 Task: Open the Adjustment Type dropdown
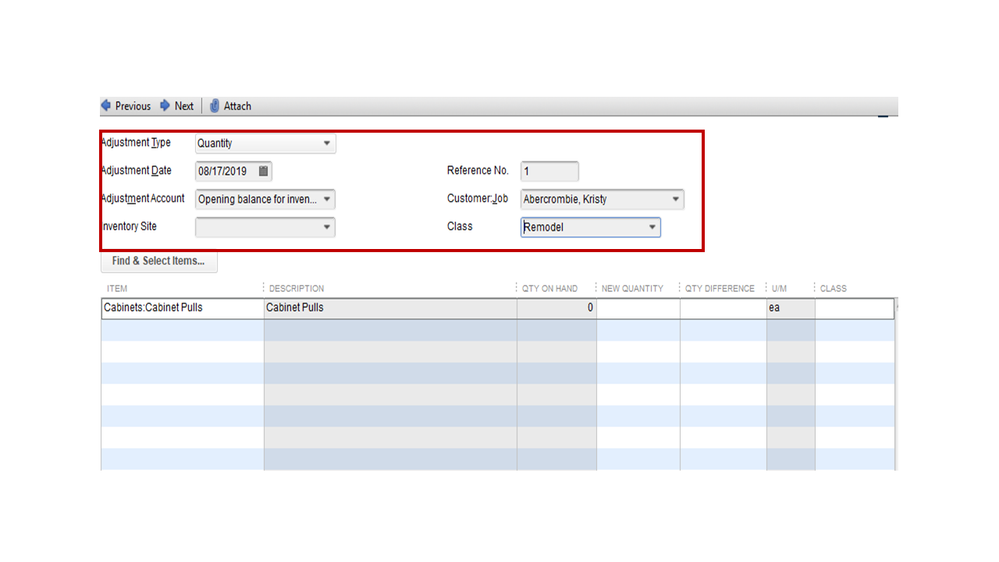327,143
